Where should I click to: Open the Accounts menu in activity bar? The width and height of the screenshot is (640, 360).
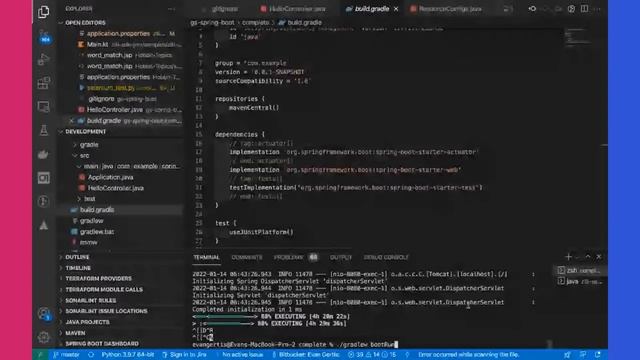coord(44,313)
